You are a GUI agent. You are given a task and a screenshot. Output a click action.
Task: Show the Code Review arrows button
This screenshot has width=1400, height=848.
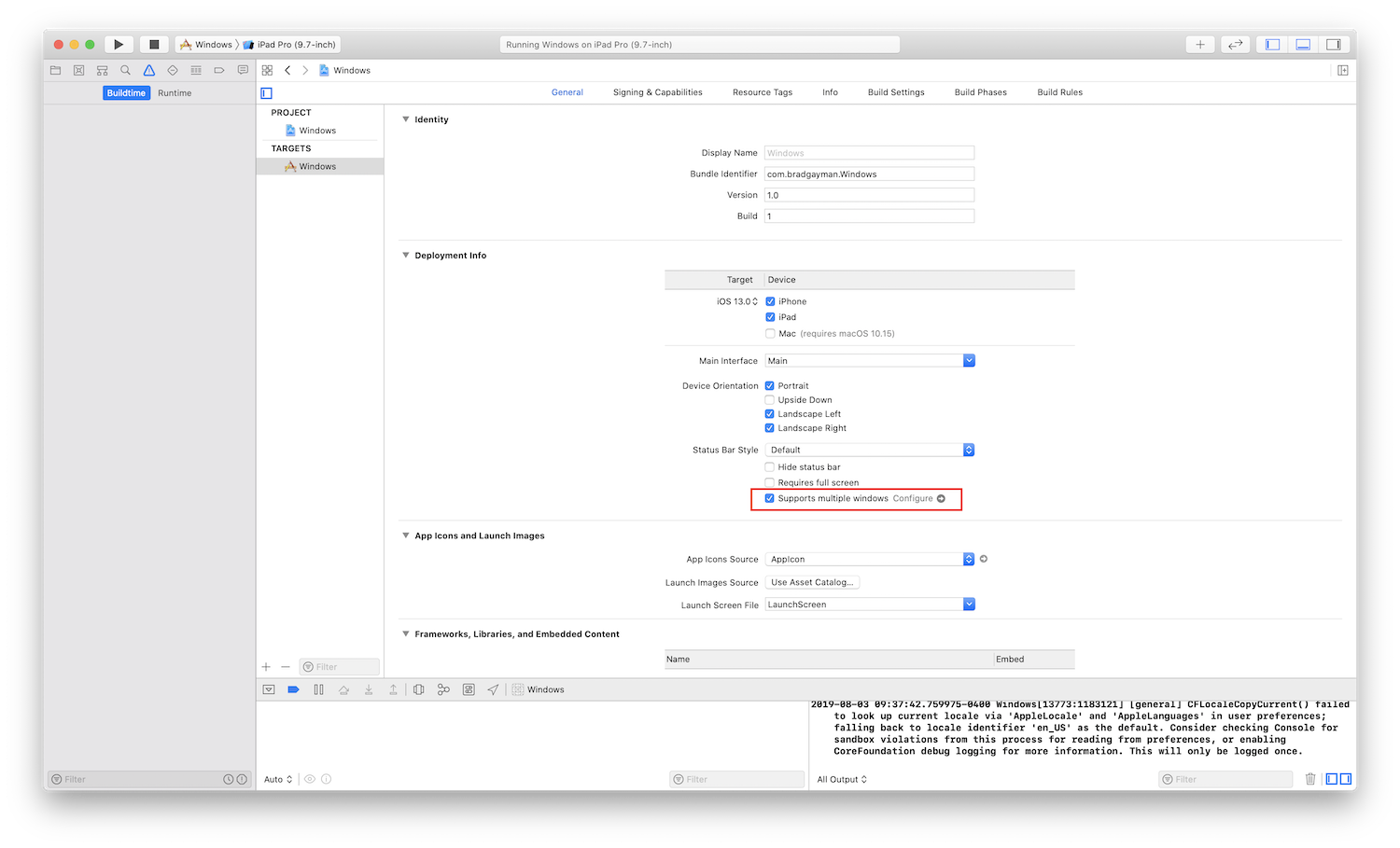[1235, 44]
